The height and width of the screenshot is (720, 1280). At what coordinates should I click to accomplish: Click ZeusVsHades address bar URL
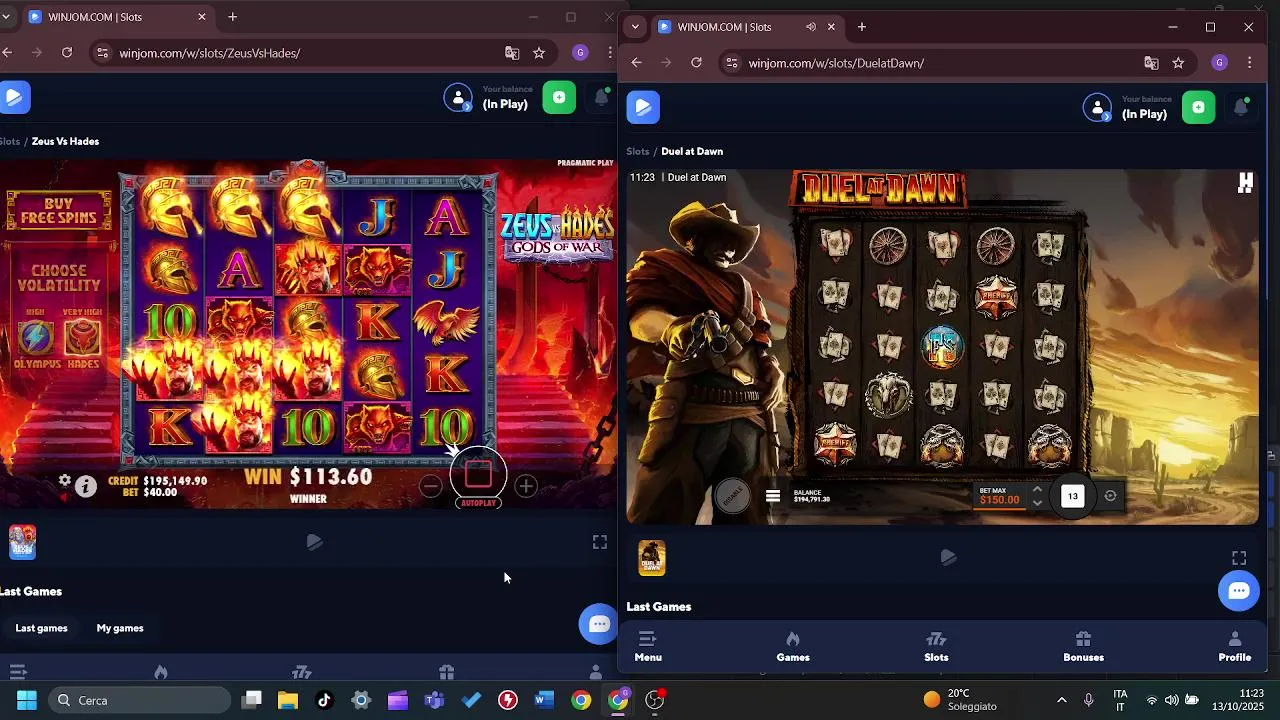(x=209, y=53)
